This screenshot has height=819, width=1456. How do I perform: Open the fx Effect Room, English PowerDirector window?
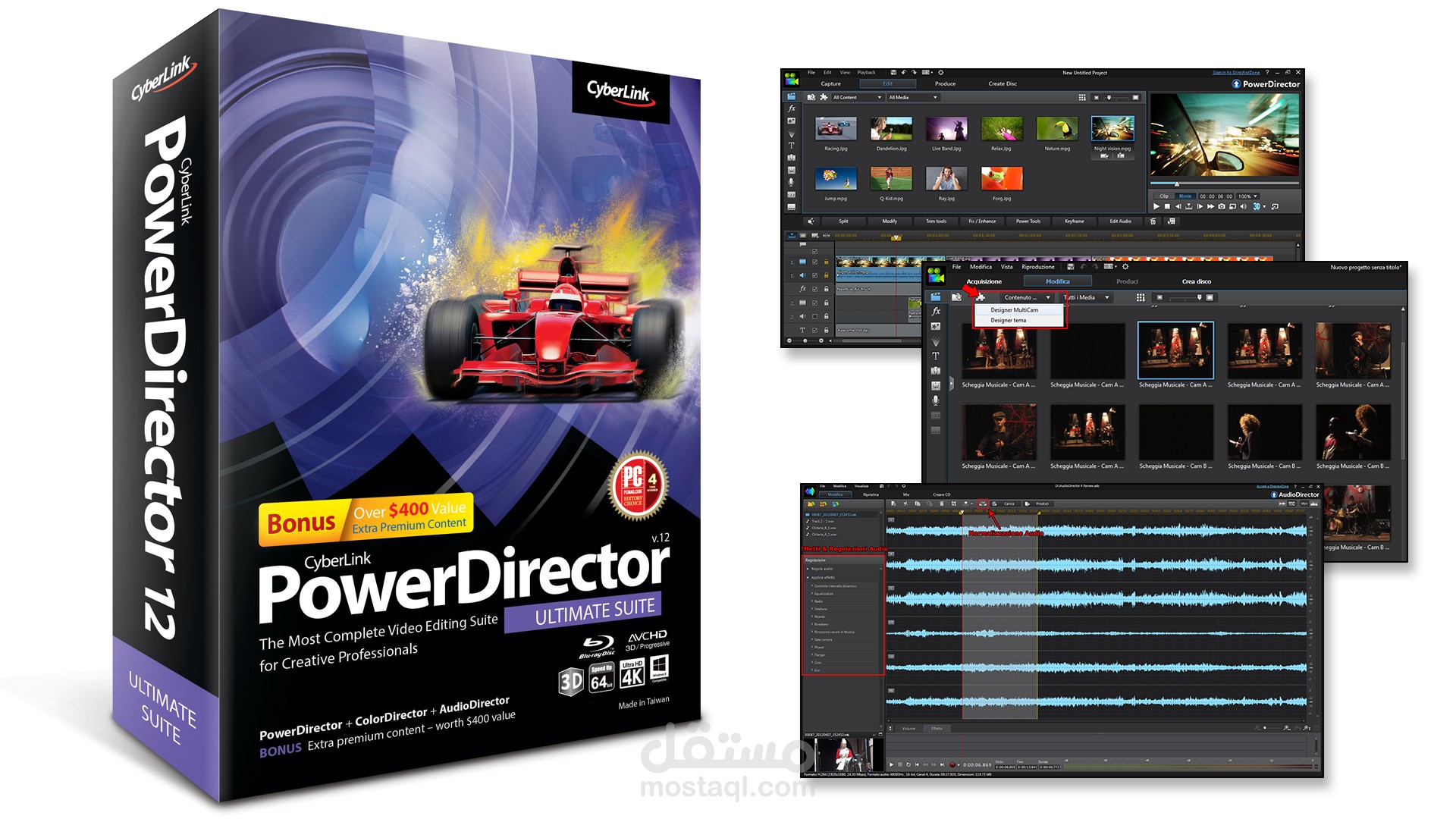coord(792,108)
